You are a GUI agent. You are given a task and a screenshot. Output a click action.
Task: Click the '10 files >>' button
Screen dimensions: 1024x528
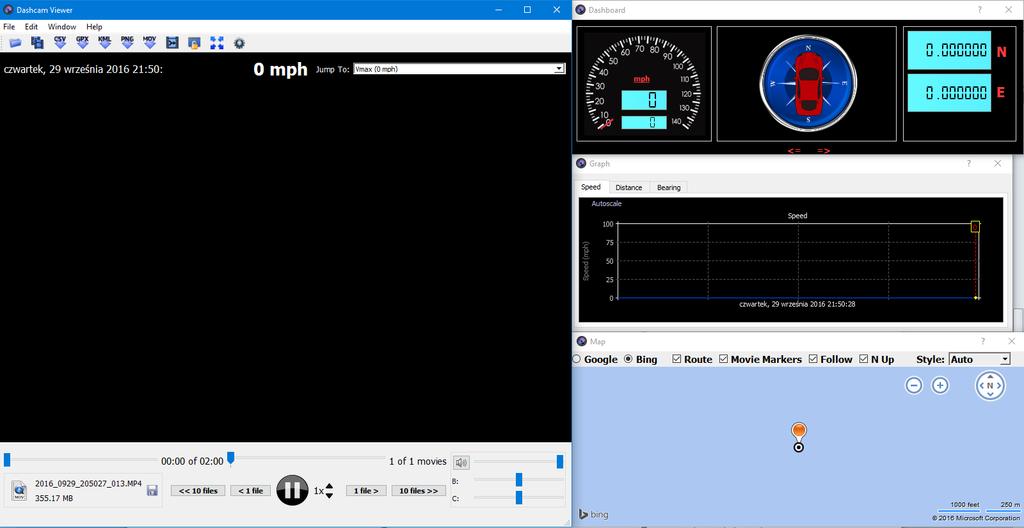click(x=419, y=491)
